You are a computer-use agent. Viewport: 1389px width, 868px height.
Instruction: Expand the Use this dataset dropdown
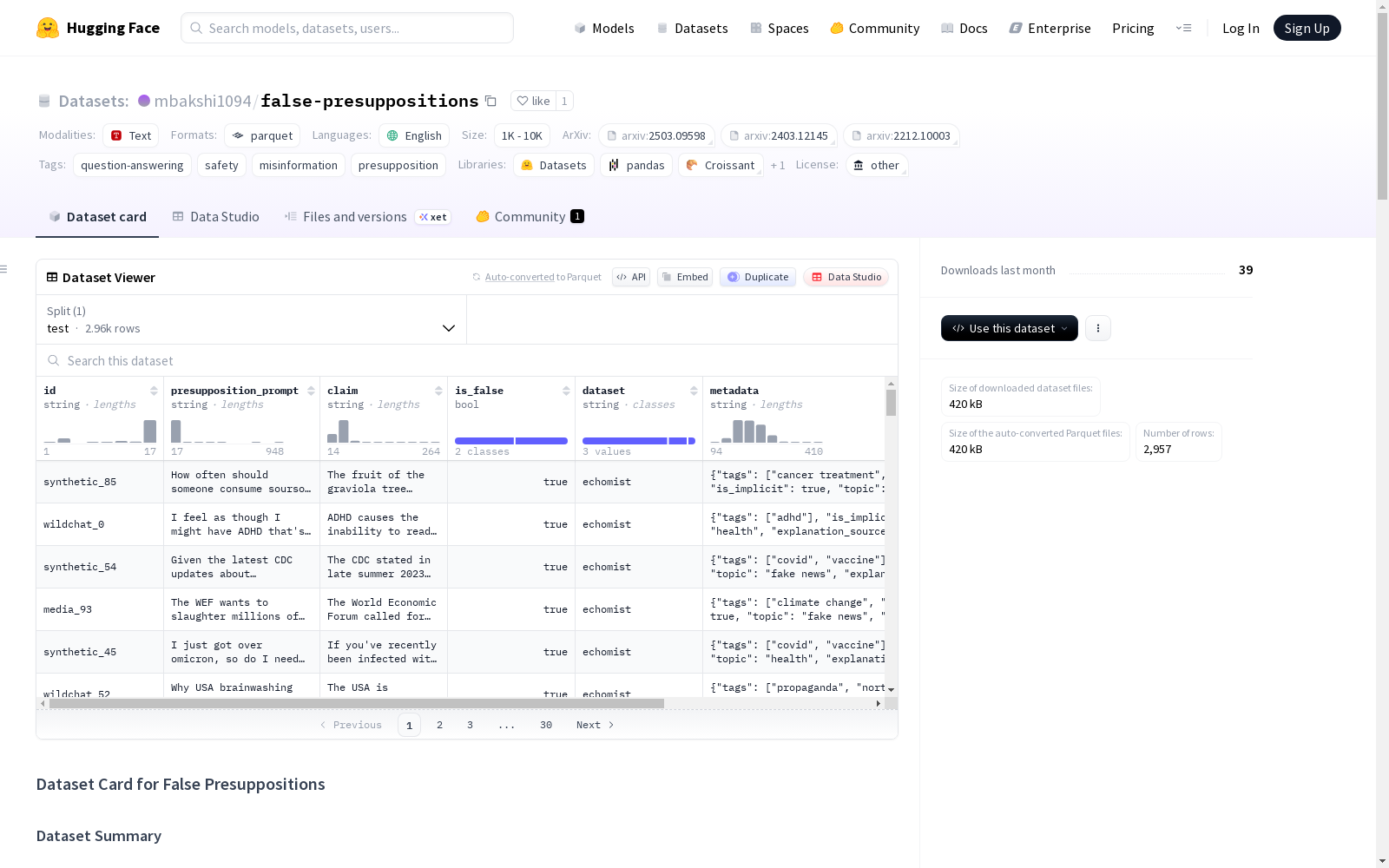(x=1010, y=328)
